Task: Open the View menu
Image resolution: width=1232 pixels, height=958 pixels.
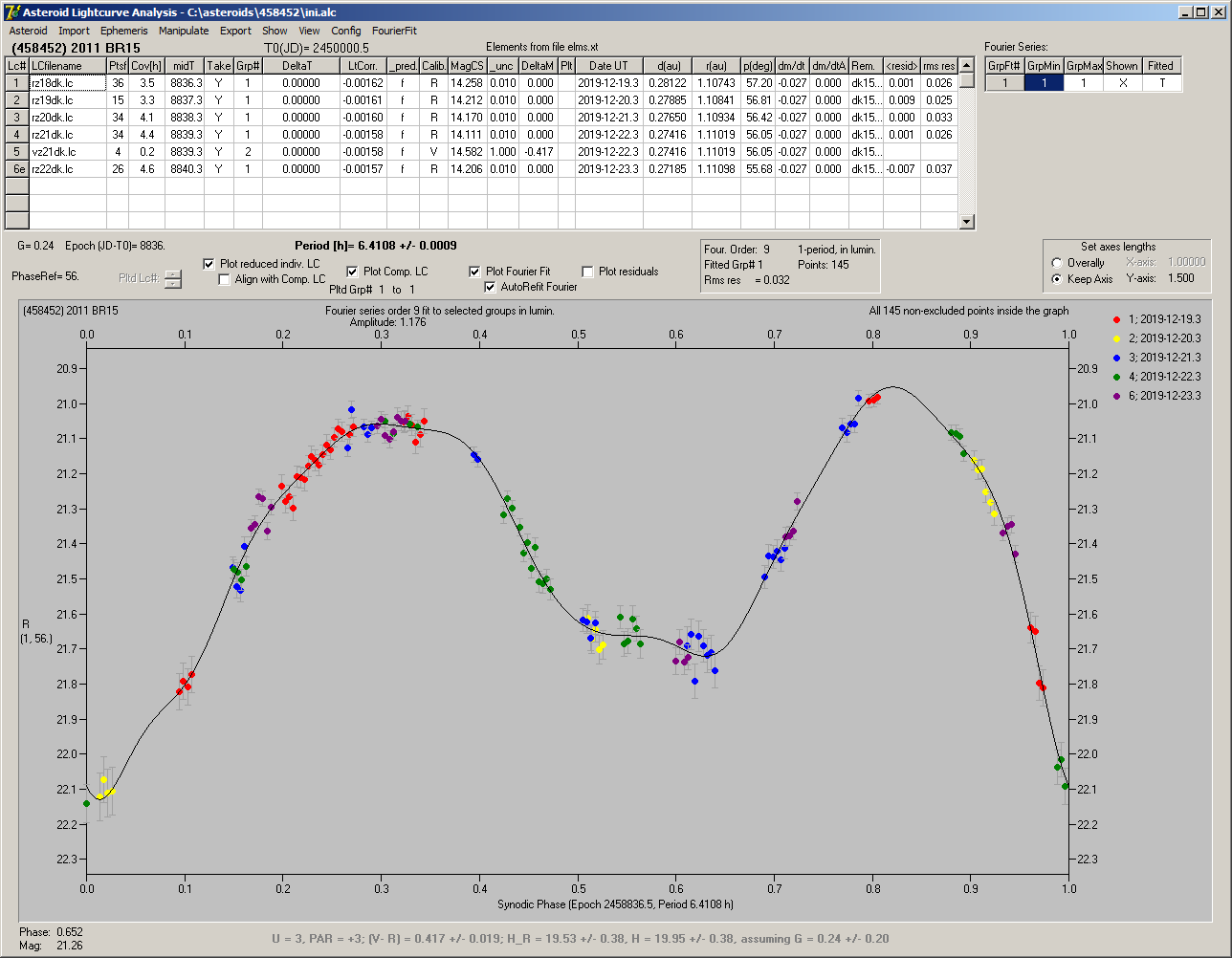Action: coord(309,31)
